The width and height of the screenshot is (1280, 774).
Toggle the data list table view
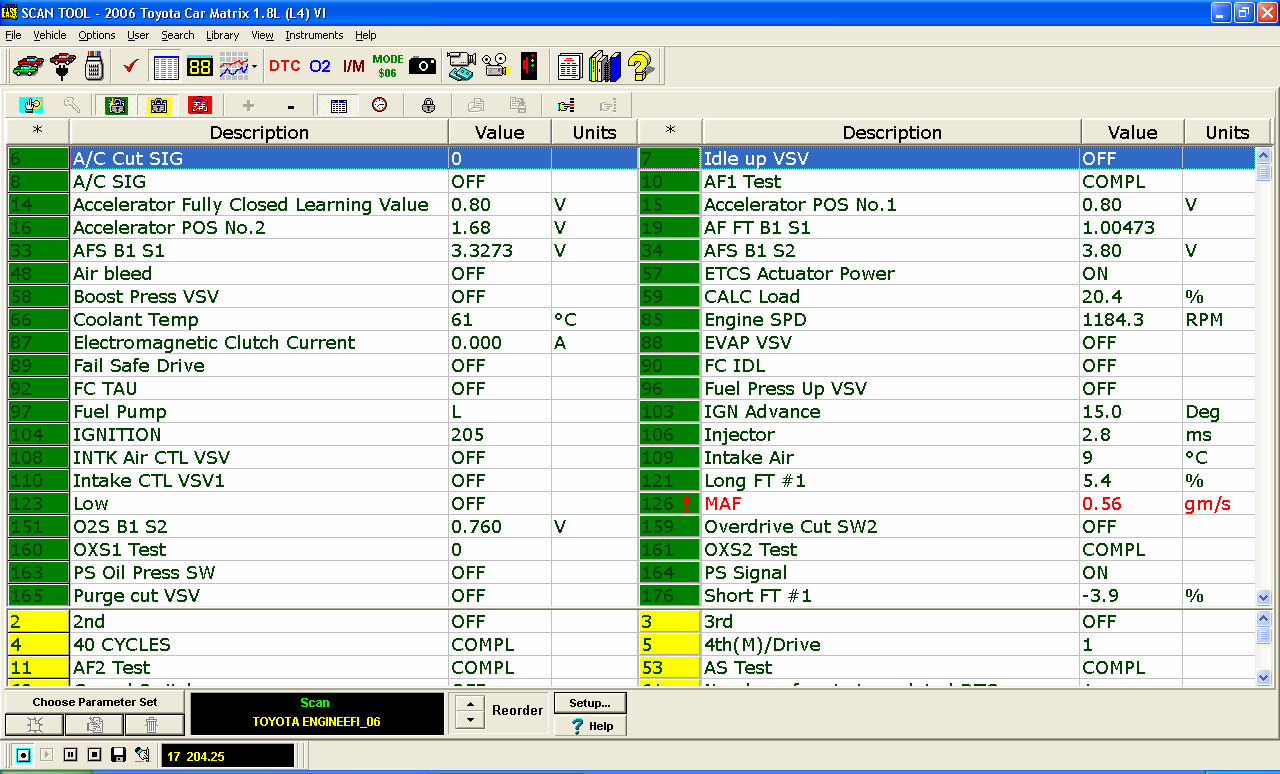tap(166, 66)
